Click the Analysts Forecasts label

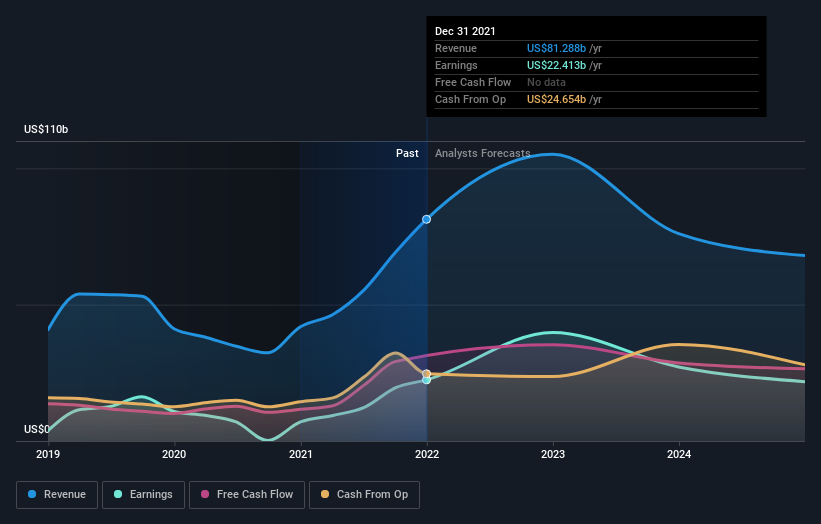482,153
